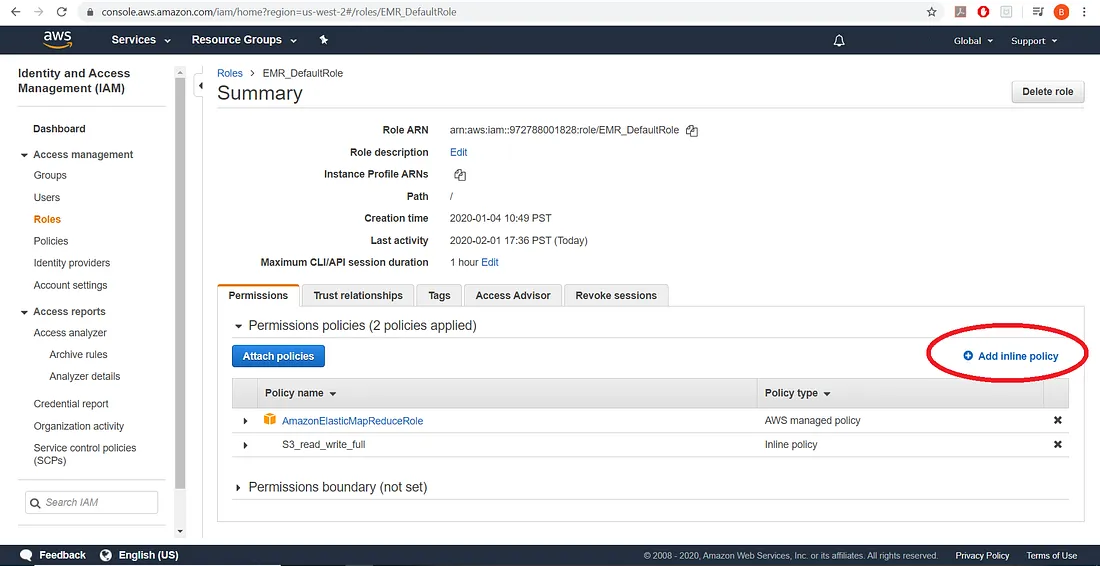This screenshot has width=1100, height=566.
Task: Go back in browser history
Action: pos(15,12)
